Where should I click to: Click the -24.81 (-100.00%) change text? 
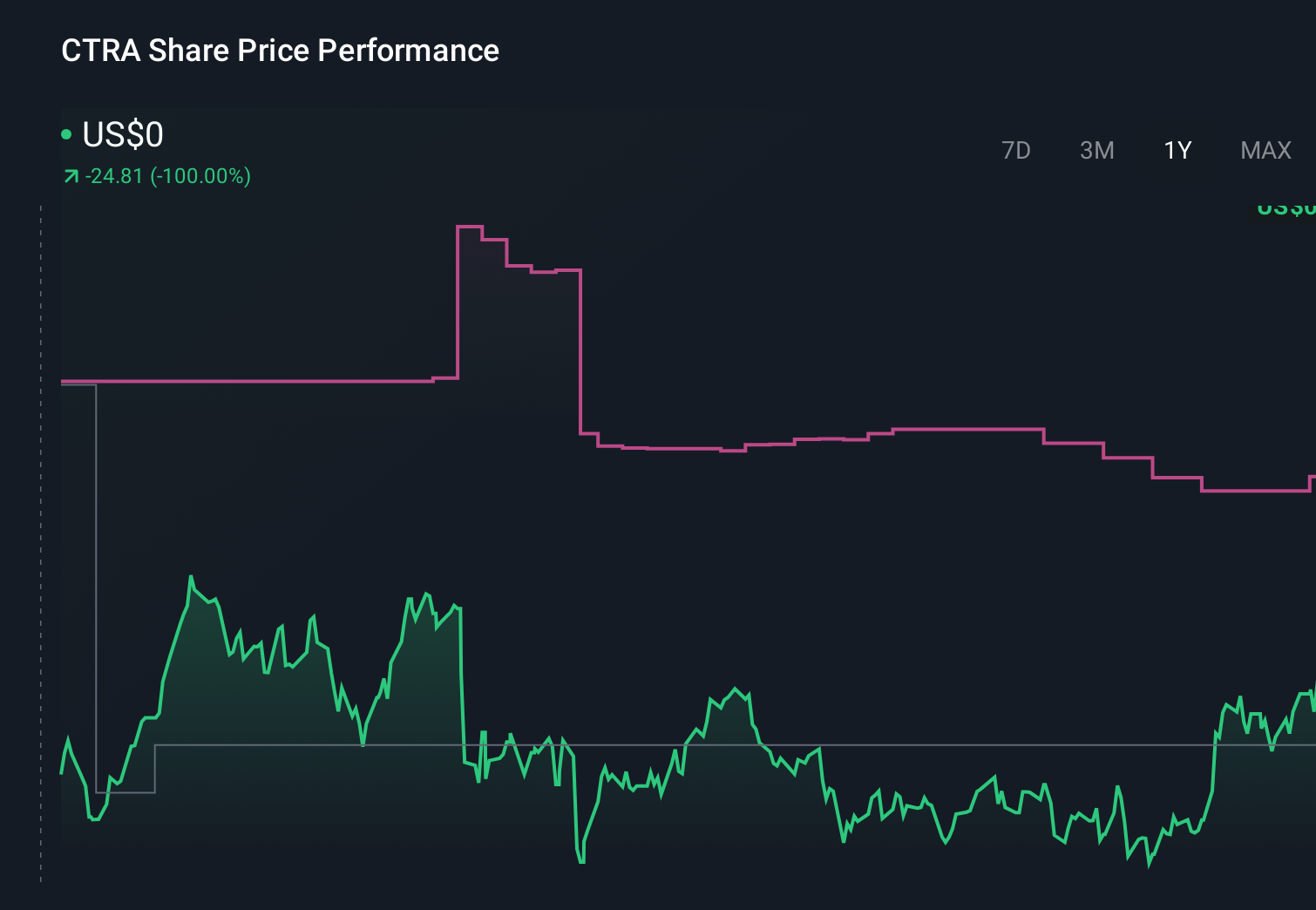[167, 175]
